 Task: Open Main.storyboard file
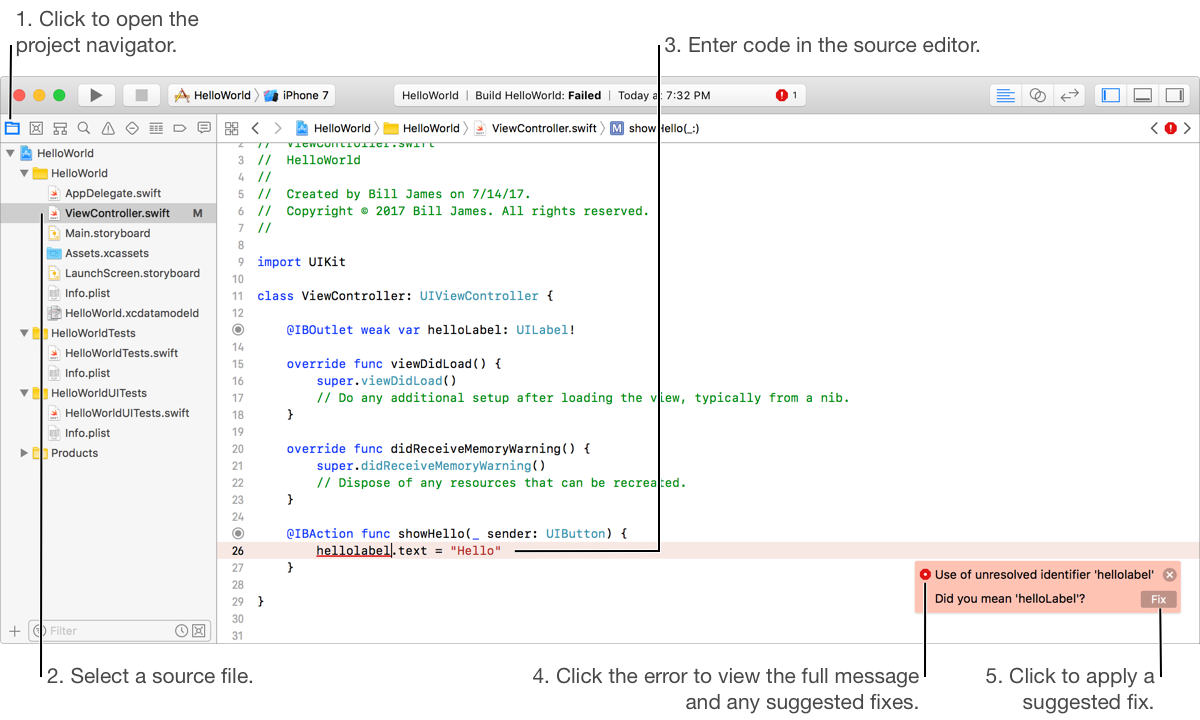click(107, 233)
